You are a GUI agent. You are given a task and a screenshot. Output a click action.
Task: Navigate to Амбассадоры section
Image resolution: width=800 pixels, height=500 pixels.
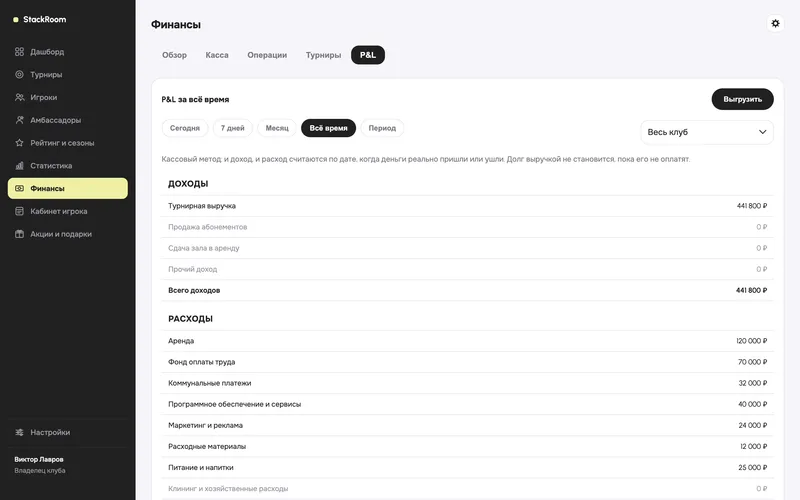(68, 120)
